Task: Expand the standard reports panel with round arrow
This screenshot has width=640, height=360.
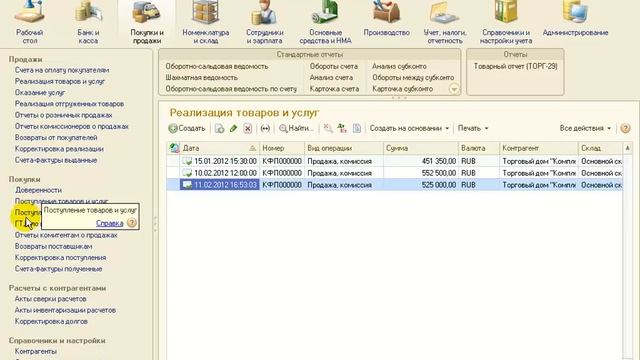Action: coord(454,89)
